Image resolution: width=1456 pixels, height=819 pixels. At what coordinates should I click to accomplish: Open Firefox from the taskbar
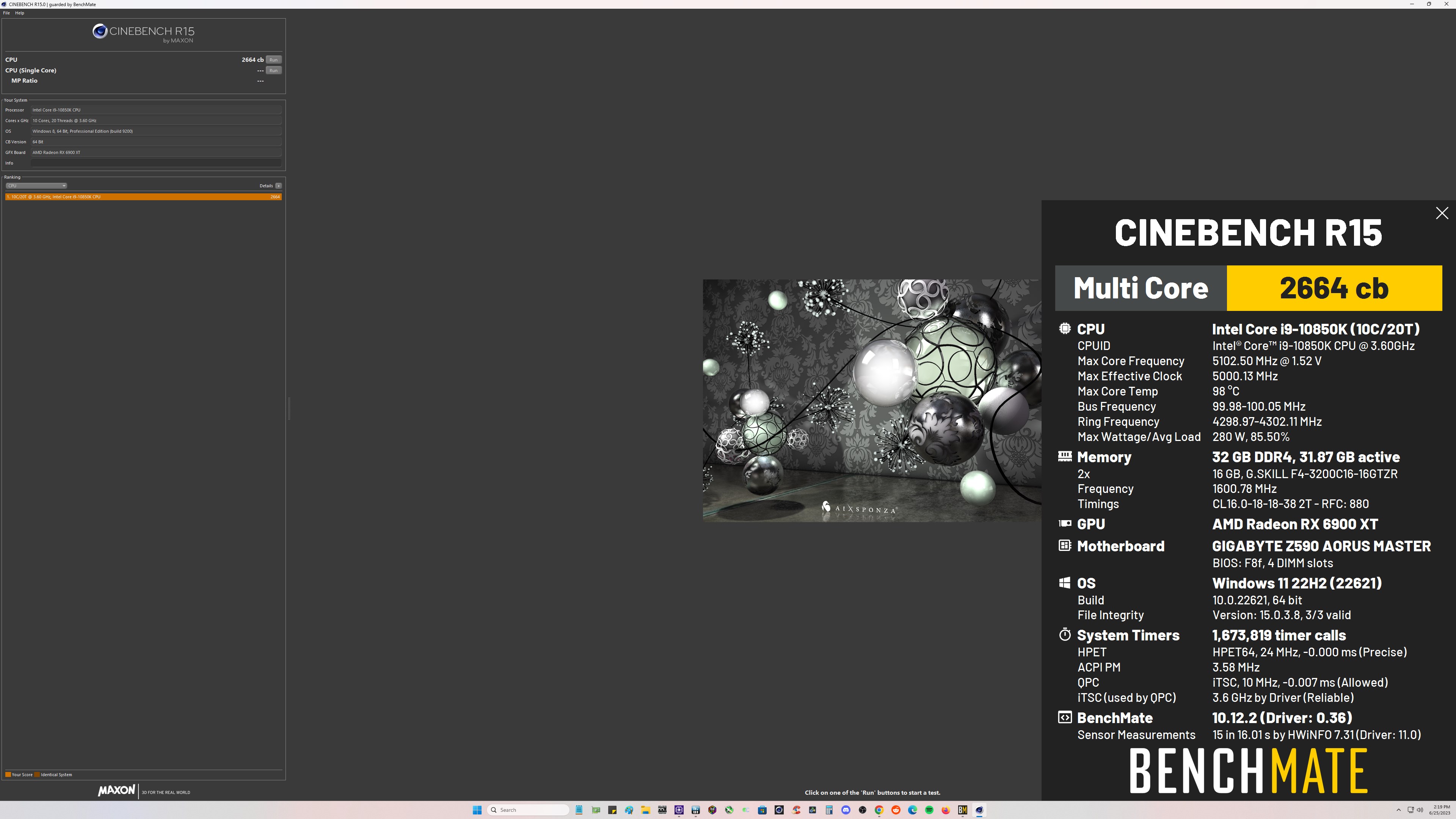coord(946,810)
